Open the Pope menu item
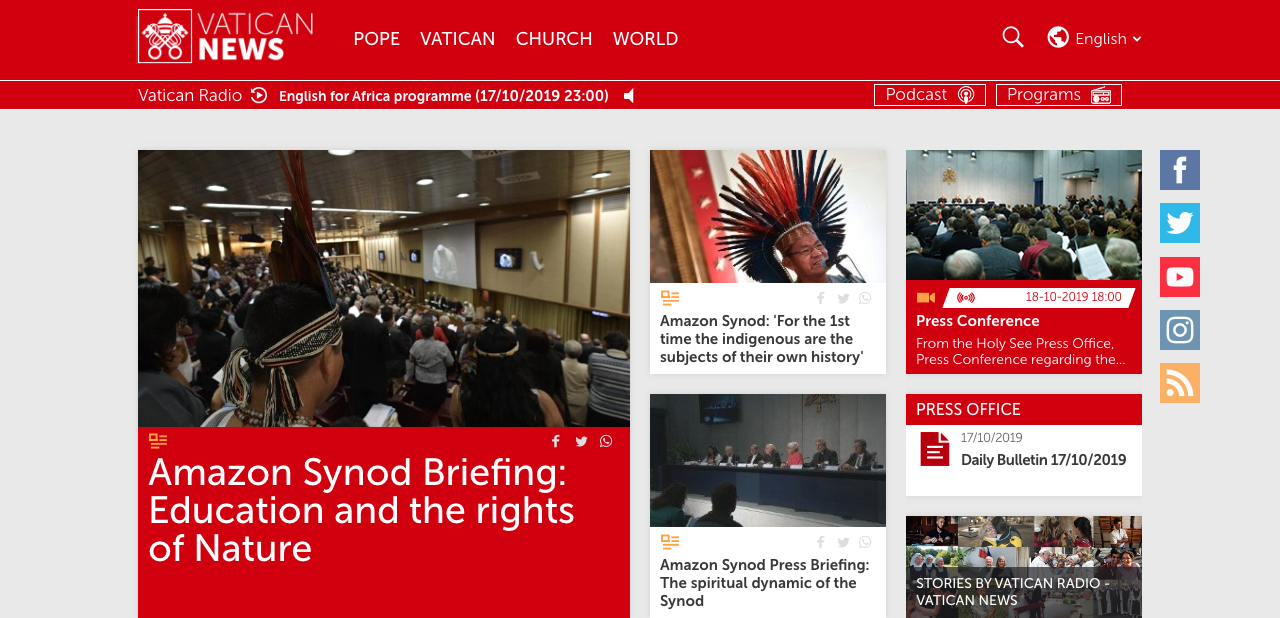The image size is (1280, 618). (x=376, y=39)
